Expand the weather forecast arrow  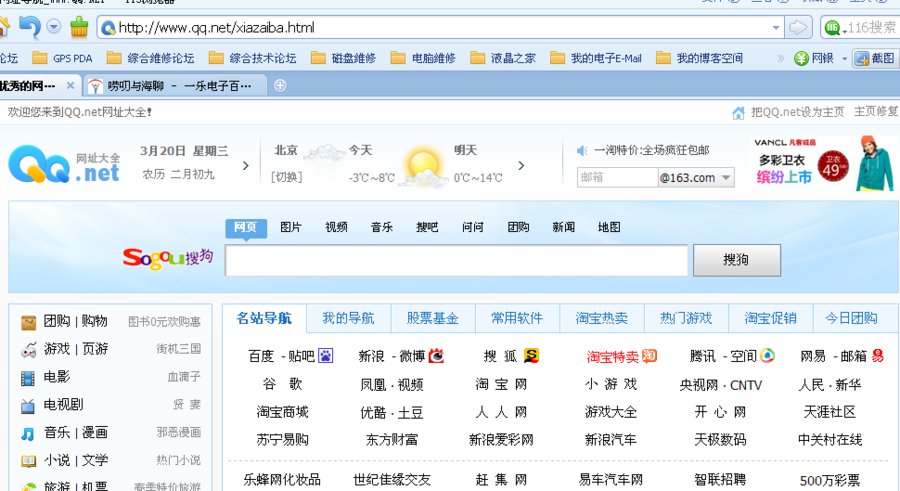[521, 165]
